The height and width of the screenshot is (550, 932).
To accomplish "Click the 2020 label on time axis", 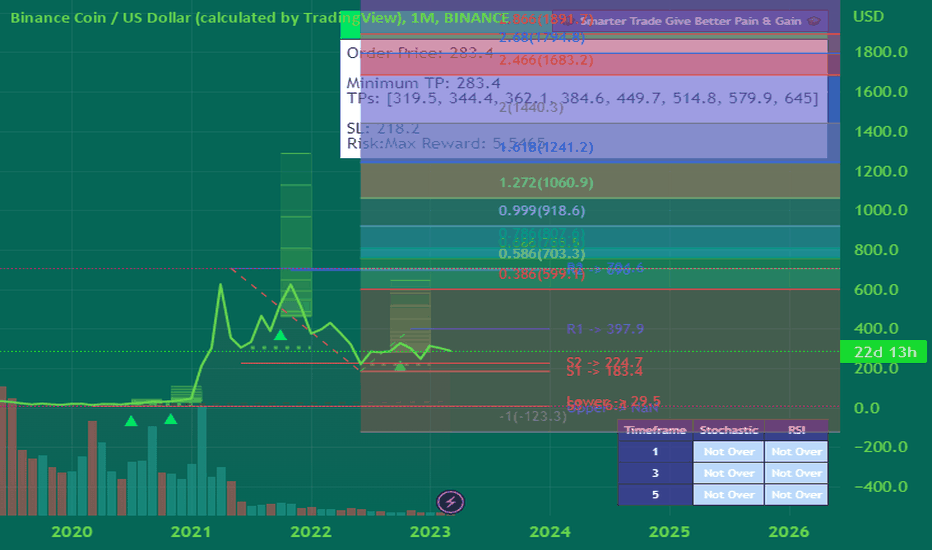I will pyautogui.click(x=72, y=532).
